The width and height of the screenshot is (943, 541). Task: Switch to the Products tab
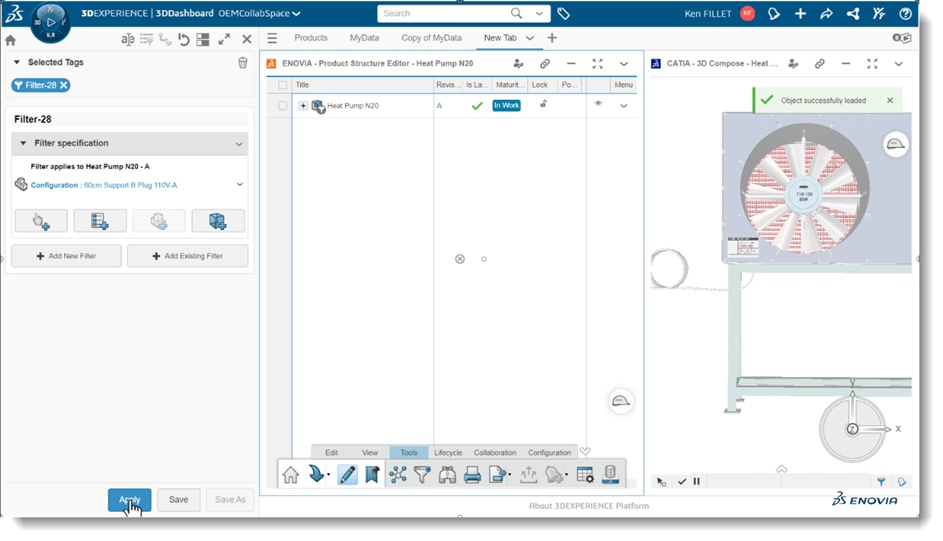pyautogui.click(x=310, y=38)
